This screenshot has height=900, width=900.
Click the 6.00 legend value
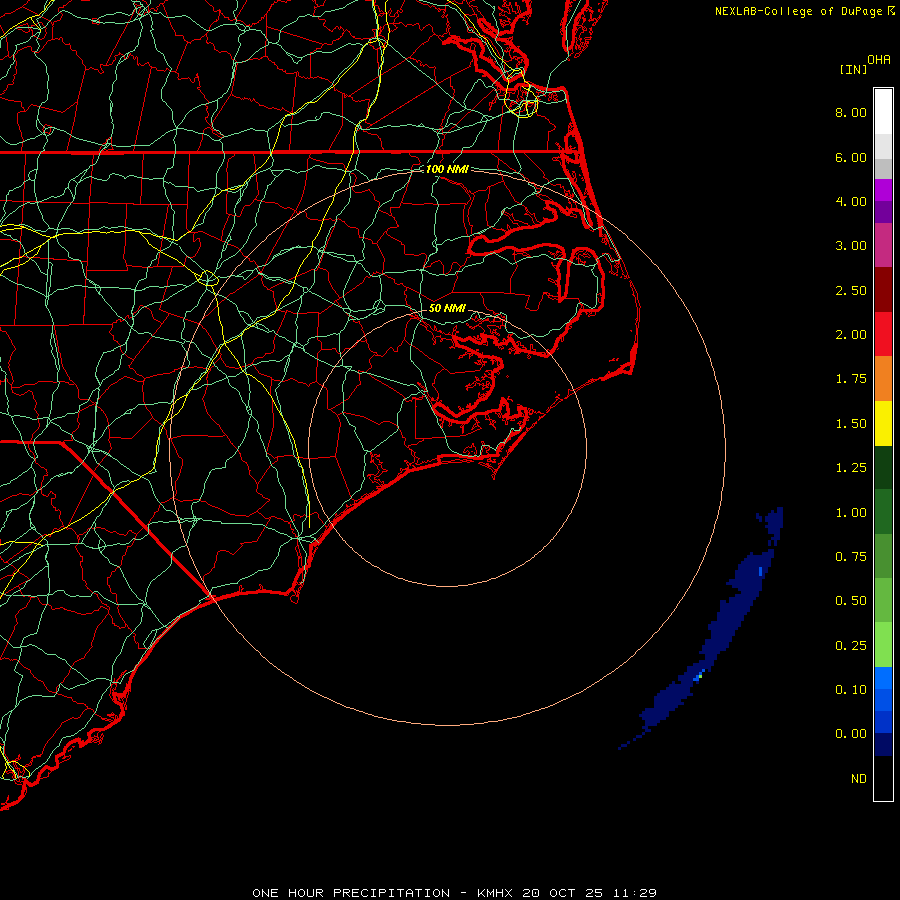(851, 157)
